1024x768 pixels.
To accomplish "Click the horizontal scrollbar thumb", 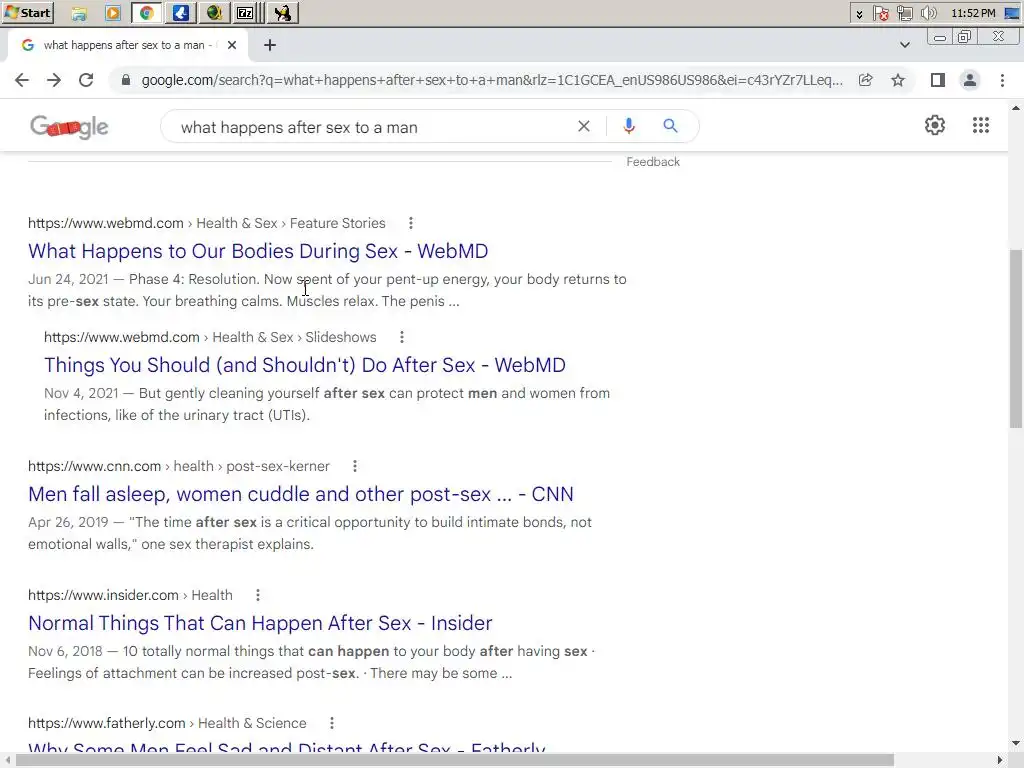I will pyautogui.click(x=455, y=760).
